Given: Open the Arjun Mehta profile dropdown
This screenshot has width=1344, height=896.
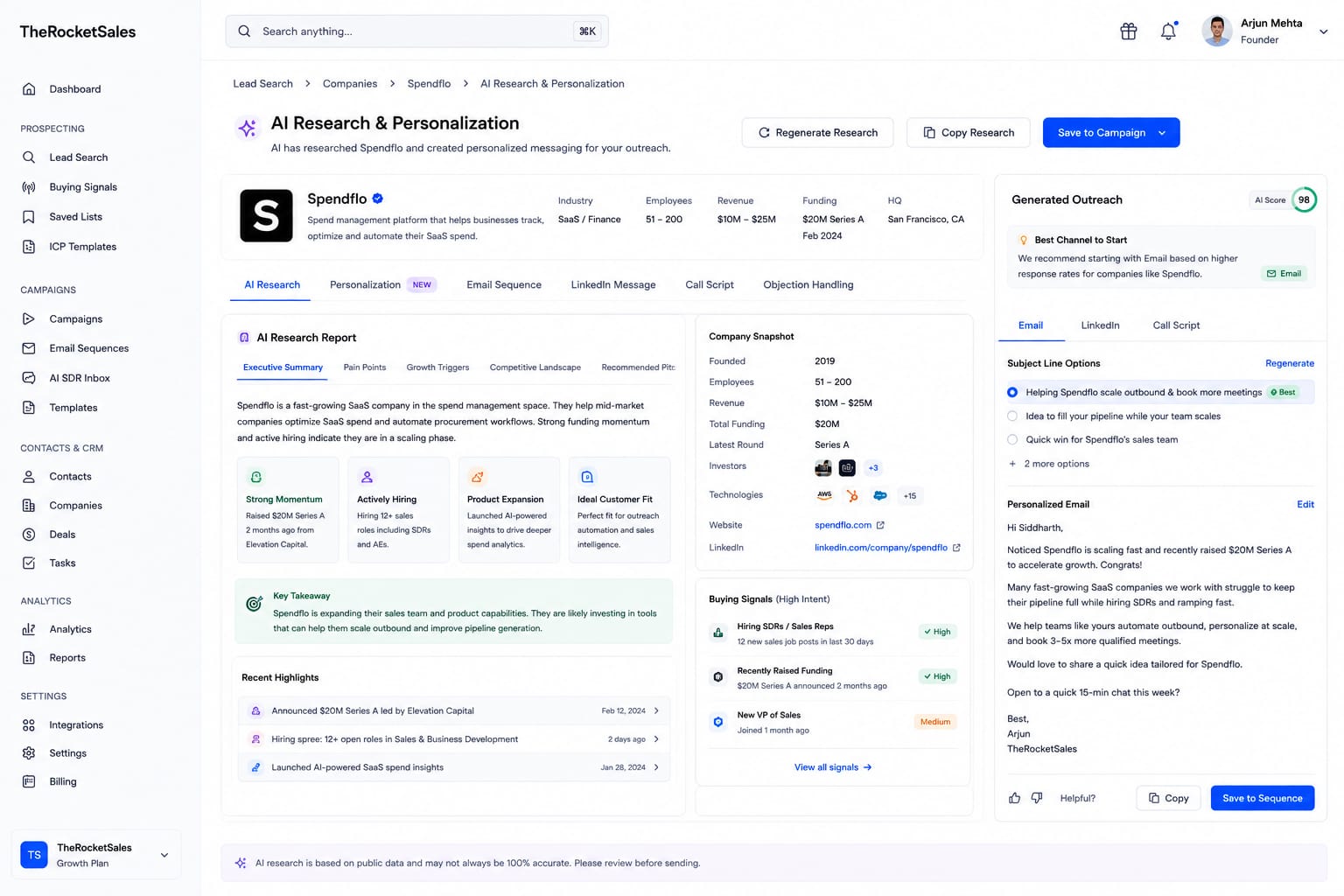Looking at the screenshot, I should 1323,31.
